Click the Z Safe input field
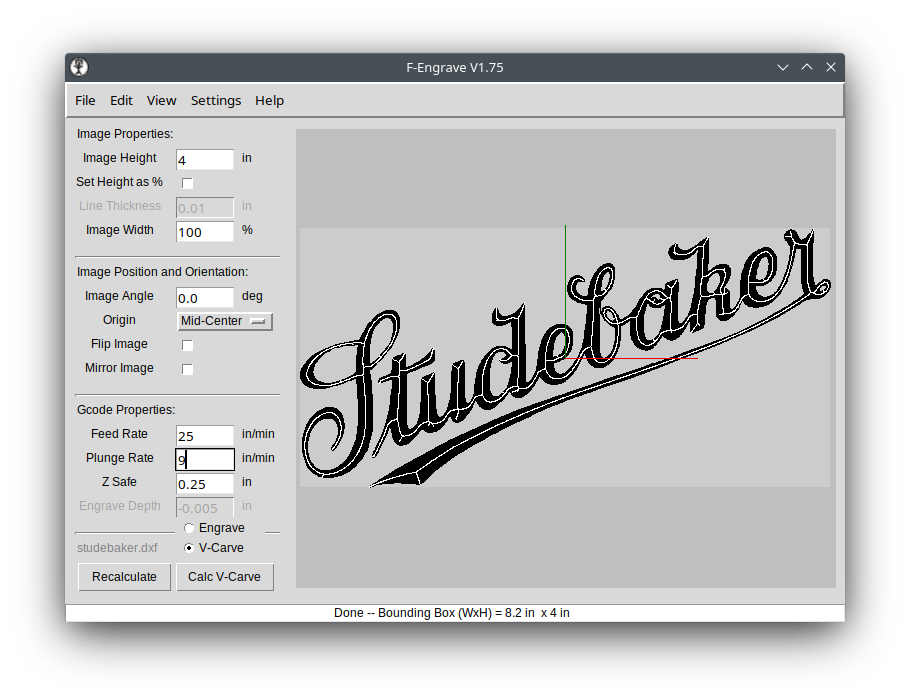The width and height of the screenshot is (910, 699). 205,484
